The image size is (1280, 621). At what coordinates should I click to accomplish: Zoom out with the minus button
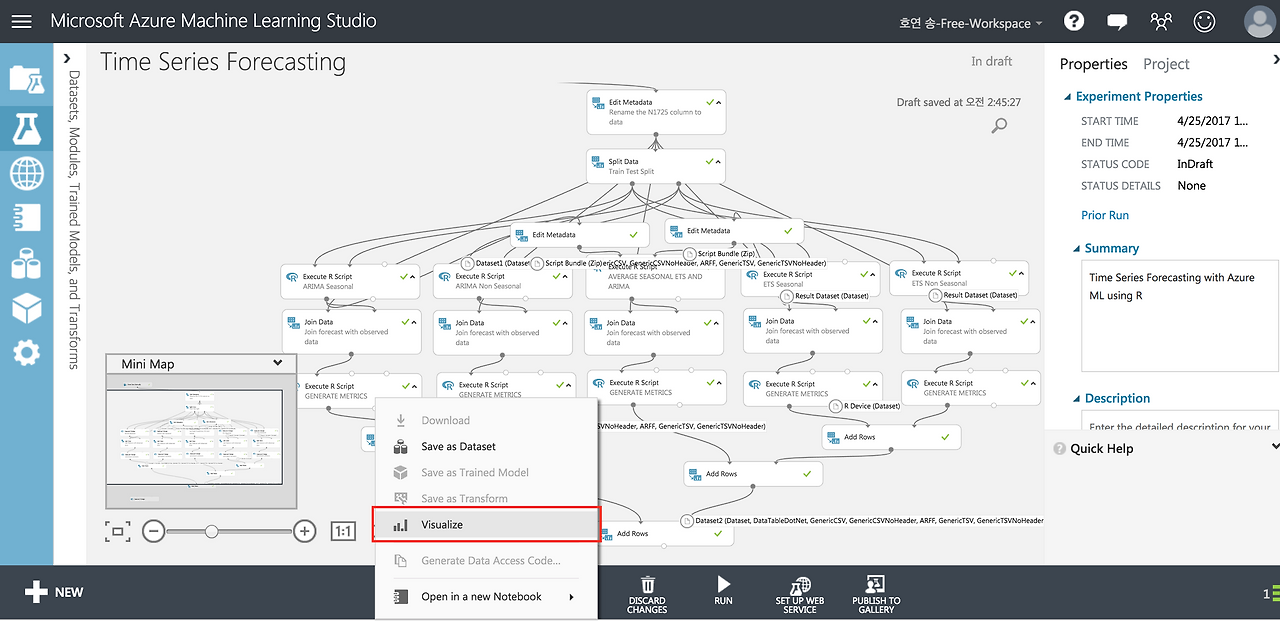153,531
